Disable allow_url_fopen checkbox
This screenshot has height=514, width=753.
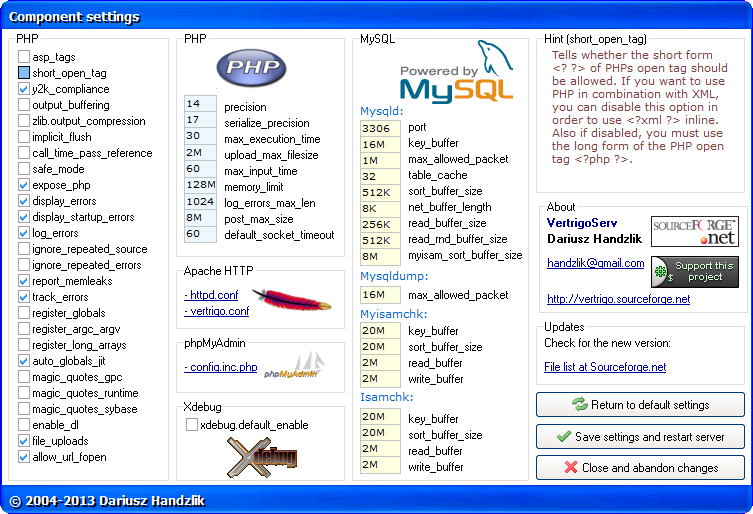[24, 457]
